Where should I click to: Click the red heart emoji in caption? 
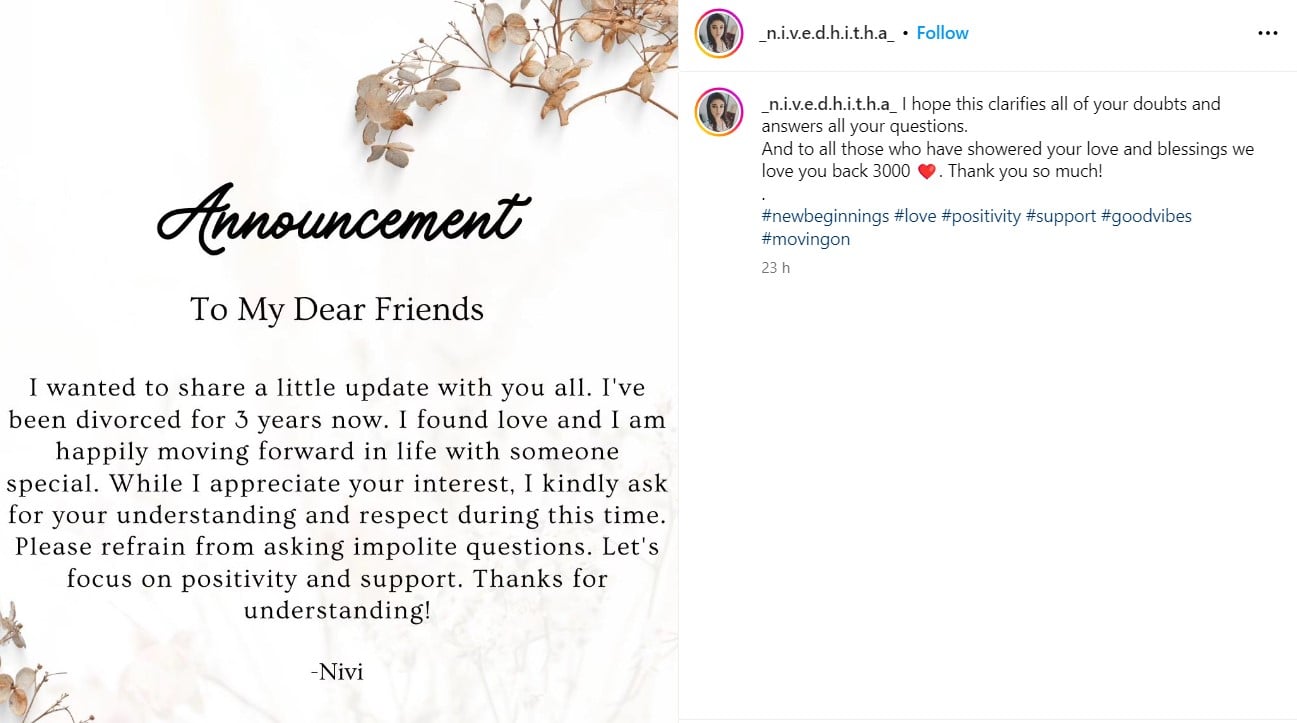(x=926, y=172)
